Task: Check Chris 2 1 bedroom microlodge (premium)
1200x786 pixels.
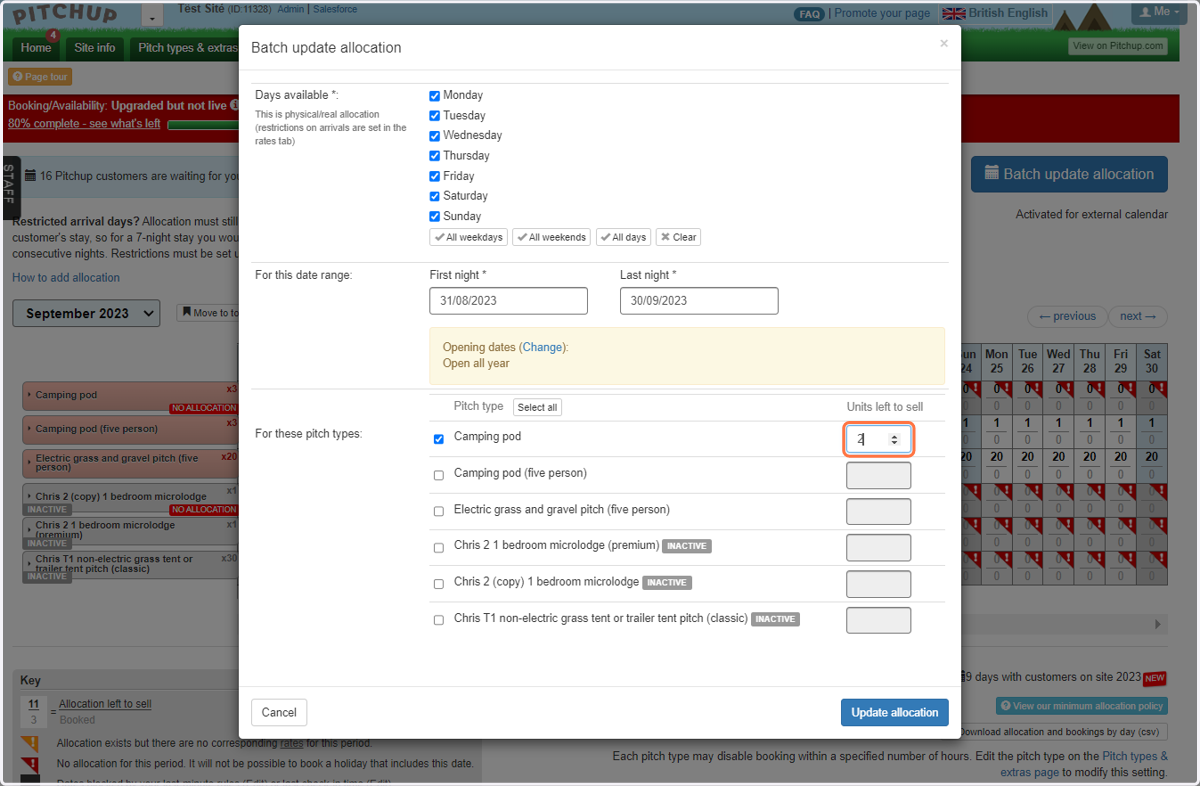Action: (439, 548)
